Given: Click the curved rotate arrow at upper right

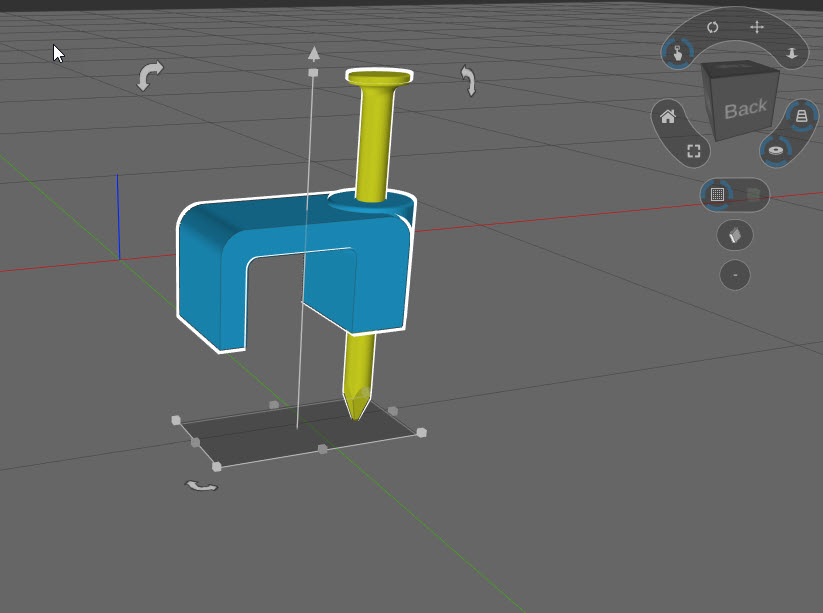Looking at the screenshot, I should point(468,80).
